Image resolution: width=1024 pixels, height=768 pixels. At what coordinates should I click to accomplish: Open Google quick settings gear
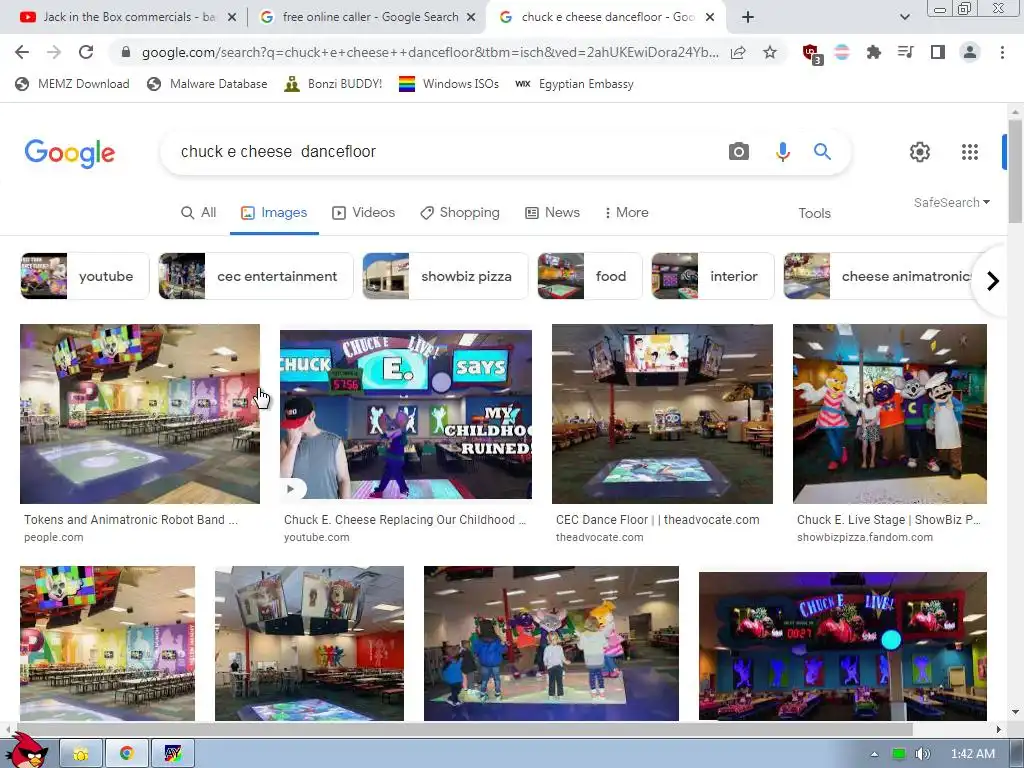[920, 152]
